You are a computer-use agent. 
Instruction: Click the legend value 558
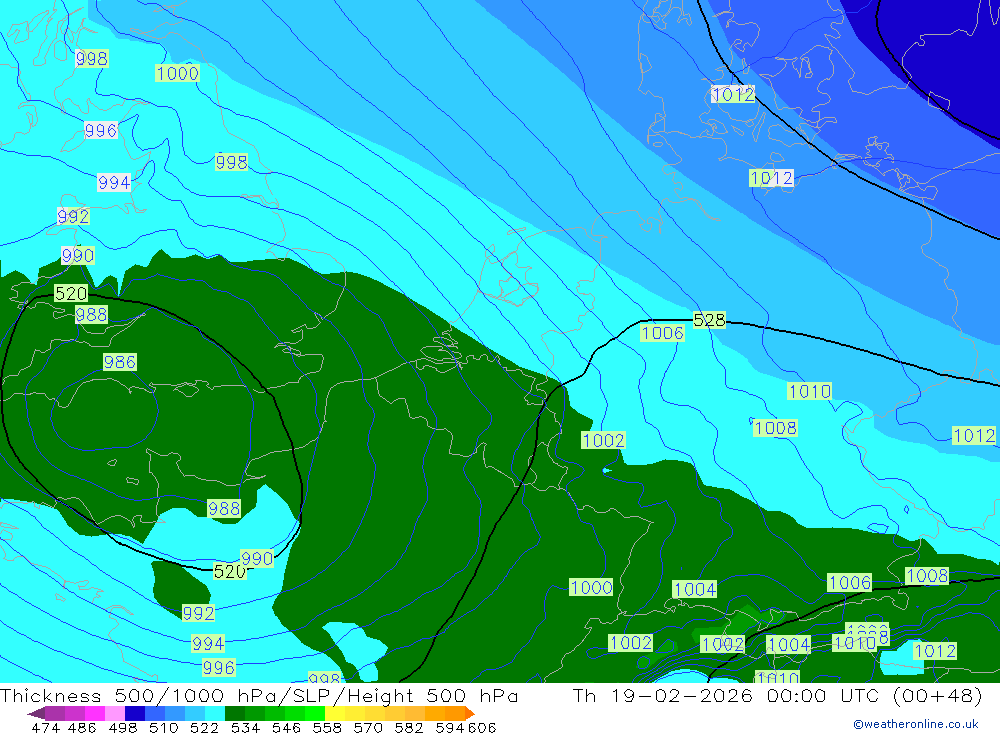coord(327,727)
